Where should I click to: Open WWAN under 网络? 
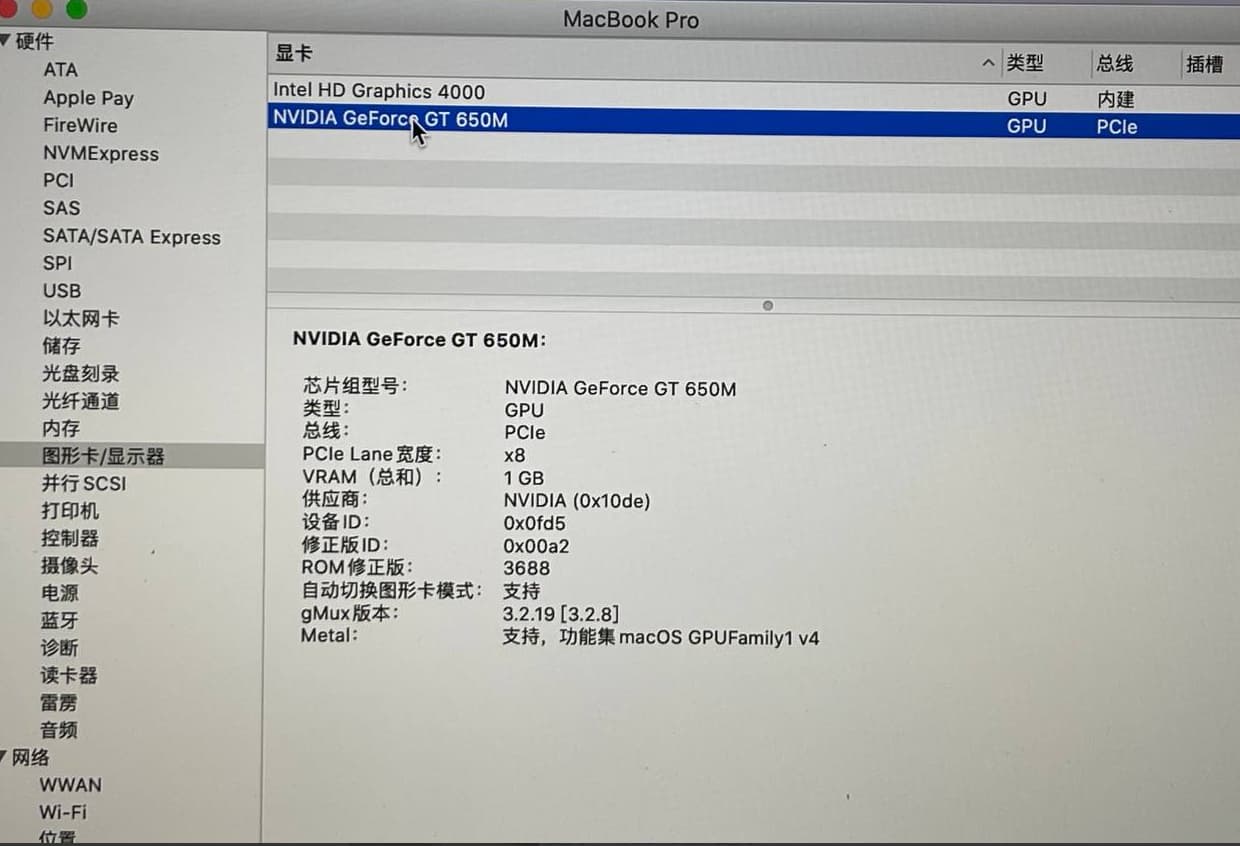tap(70, 785)
